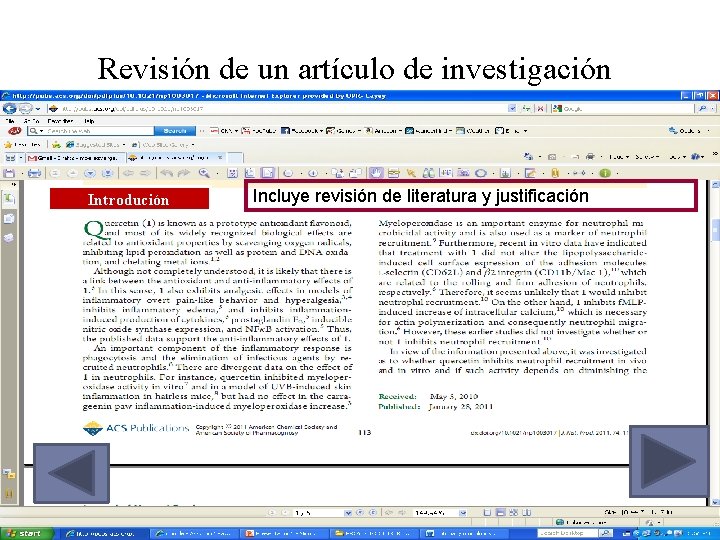Click the PDF undo arrow icon
Screen dimensions: 720x540
166,173
